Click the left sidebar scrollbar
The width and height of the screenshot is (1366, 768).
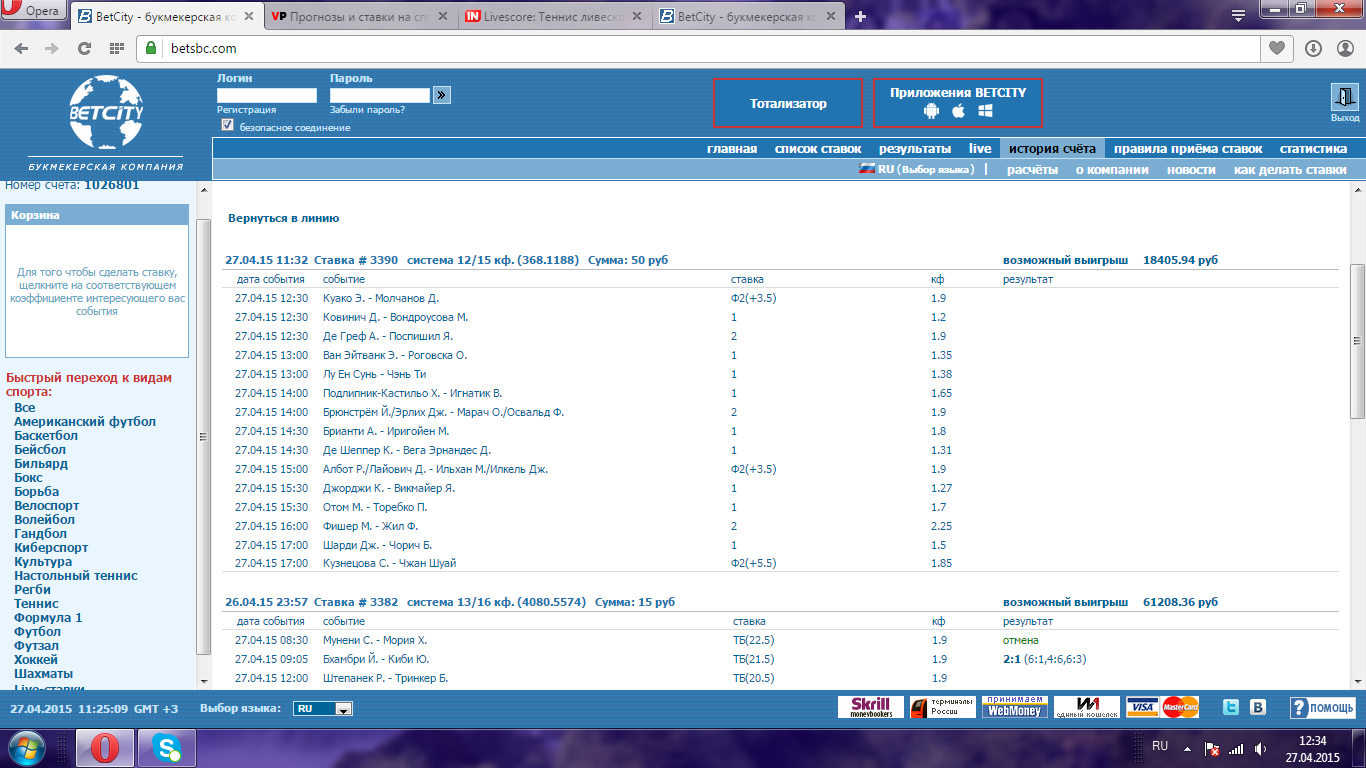204,435
